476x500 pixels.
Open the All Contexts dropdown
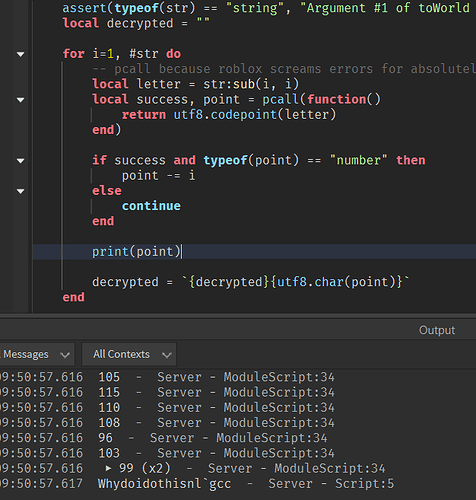129,354
